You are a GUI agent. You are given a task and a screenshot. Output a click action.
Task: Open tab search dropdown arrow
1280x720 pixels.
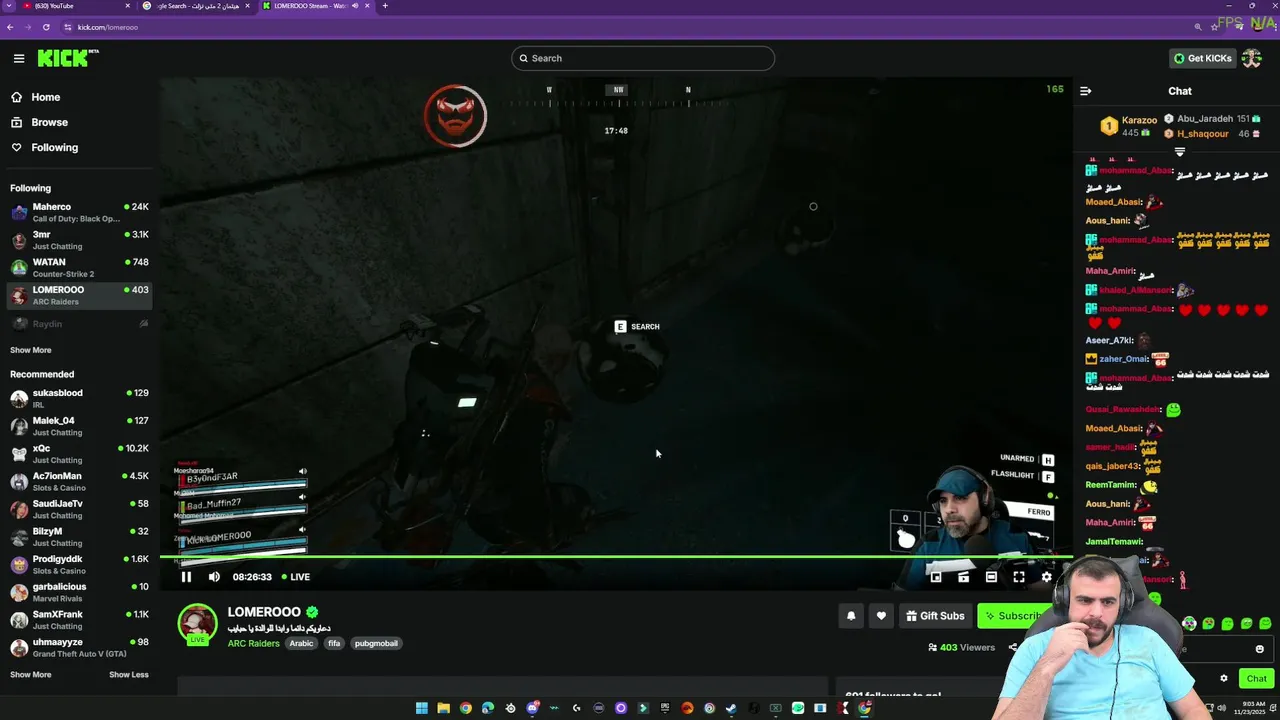point(8,6)
